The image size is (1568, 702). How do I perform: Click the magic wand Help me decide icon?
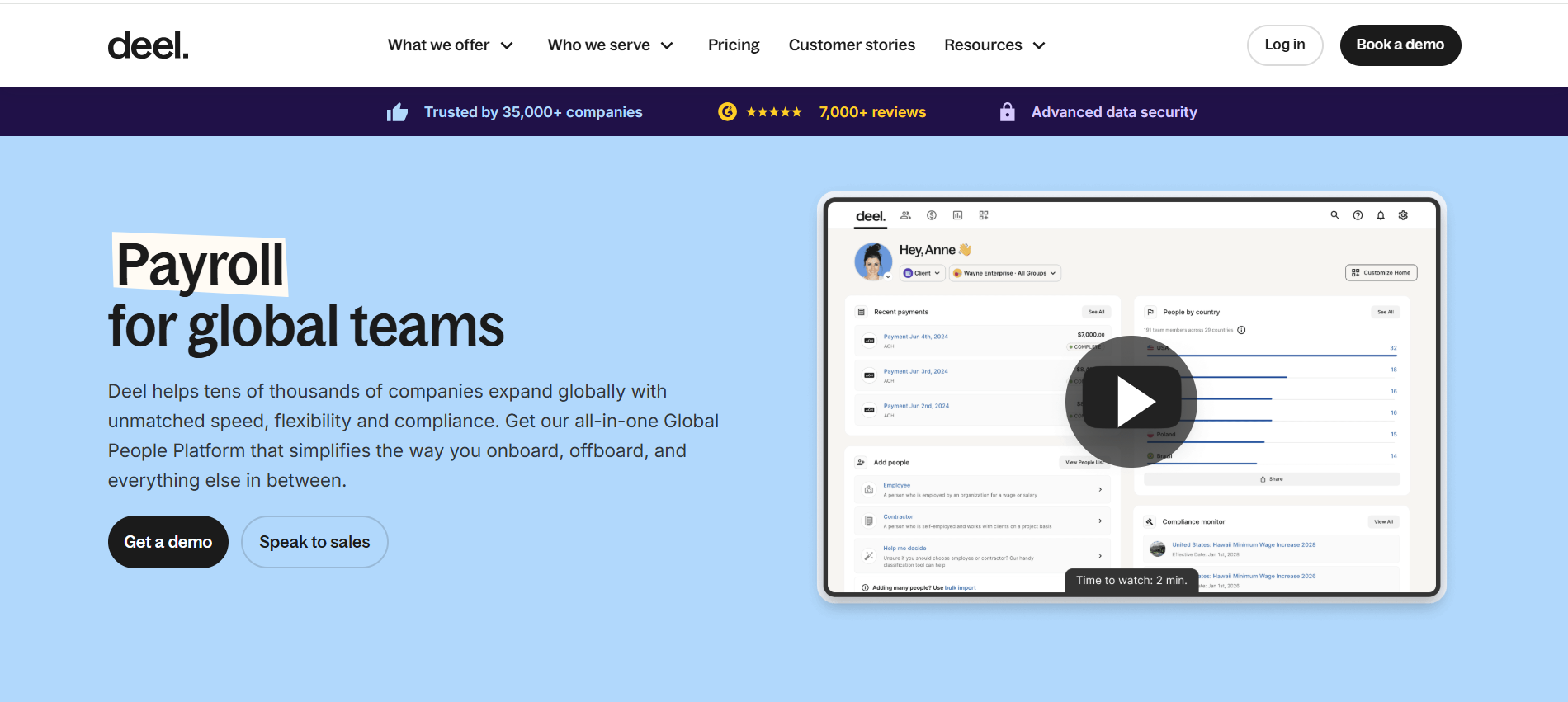[869, 556]
